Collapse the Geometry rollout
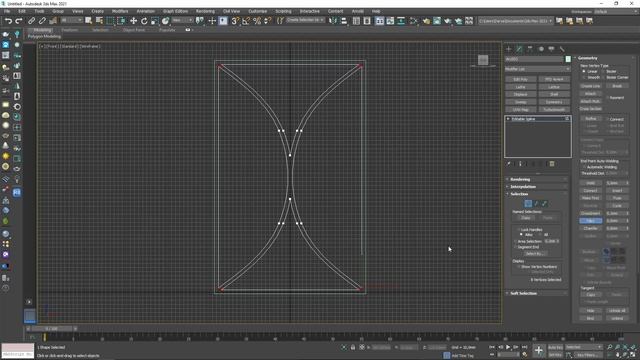This screenshot has height=360, width=640. click(x=604, y=58)
